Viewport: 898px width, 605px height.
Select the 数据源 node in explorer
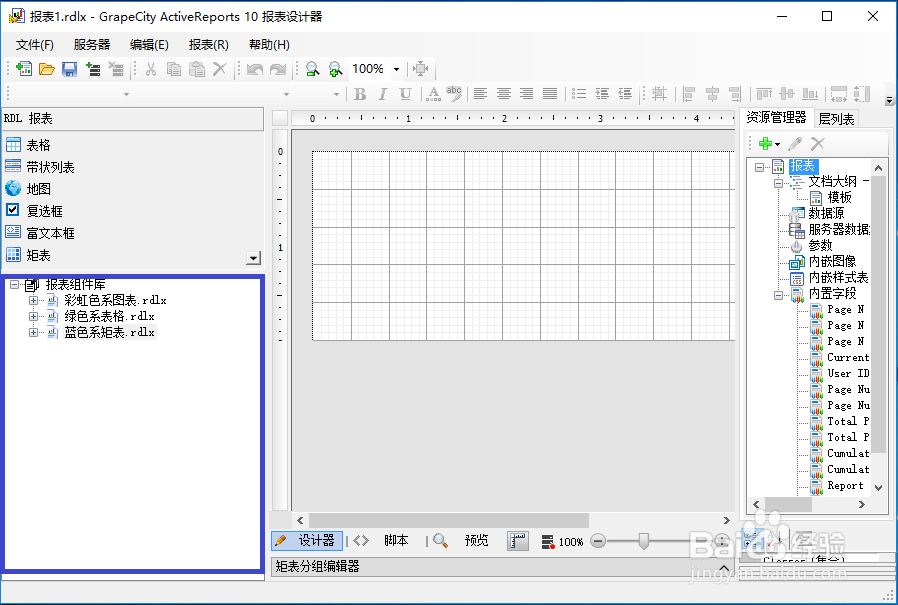826,213
